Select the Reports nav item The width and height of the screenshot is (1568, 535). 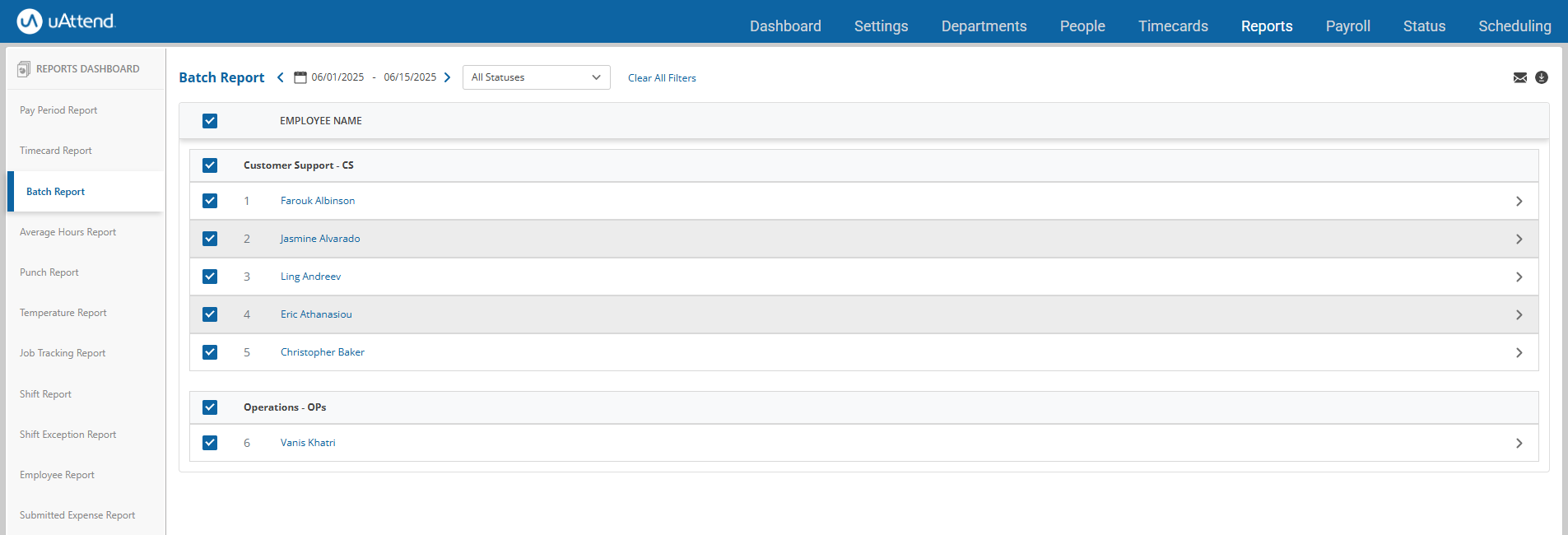click(x=1267, y=26)
